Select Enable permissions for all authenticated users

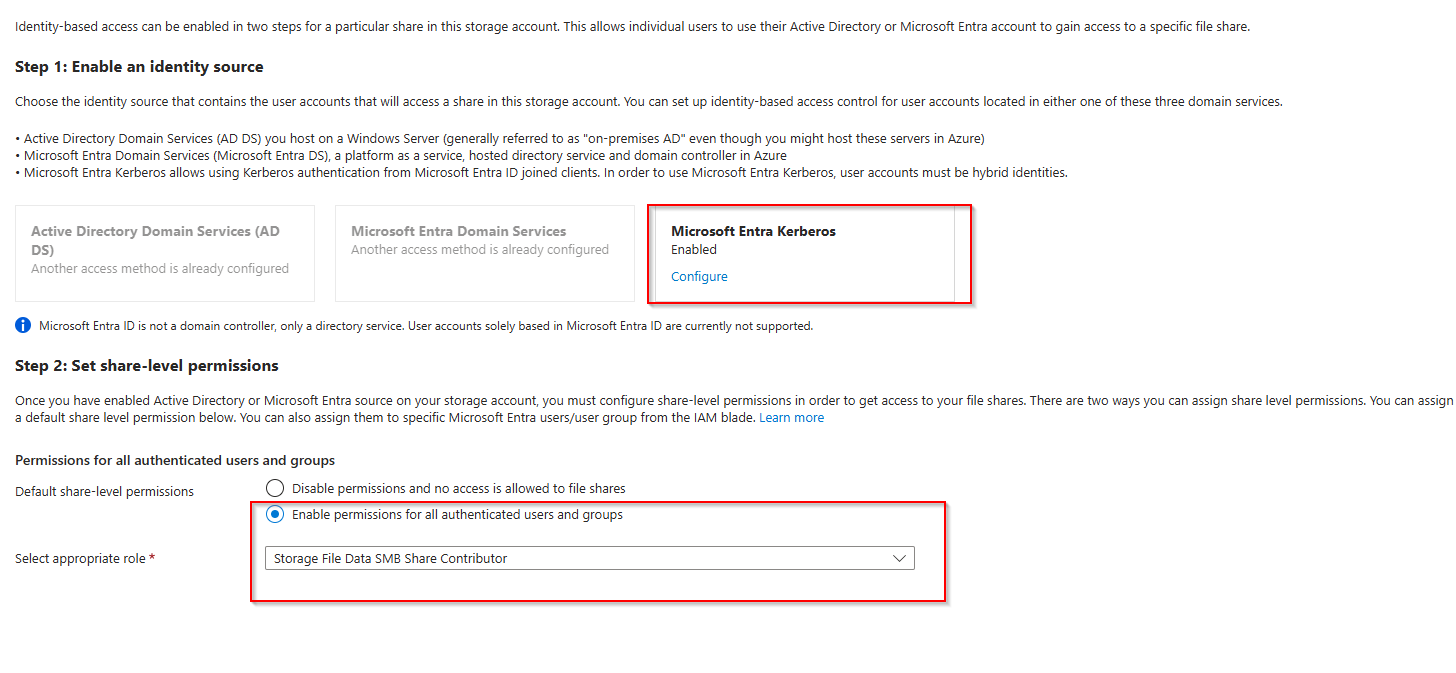point(275,515)
